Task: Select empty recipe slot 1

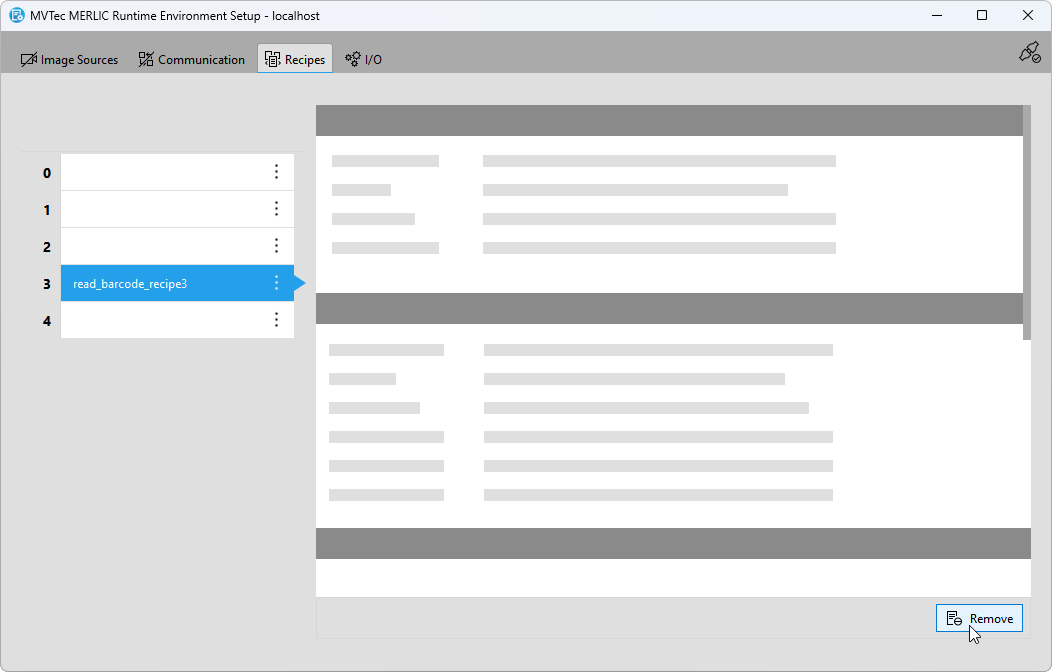Action: (160, 209)
